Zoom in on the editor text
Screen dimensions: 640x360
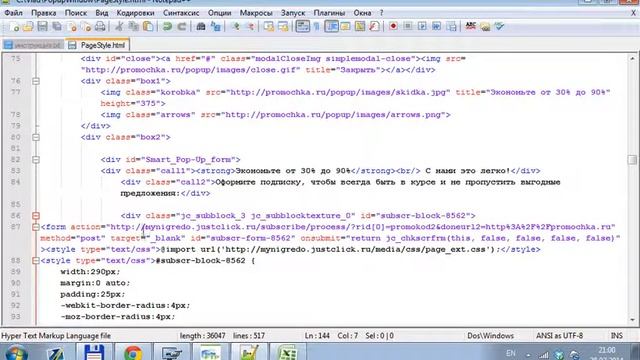pos(236,27)
